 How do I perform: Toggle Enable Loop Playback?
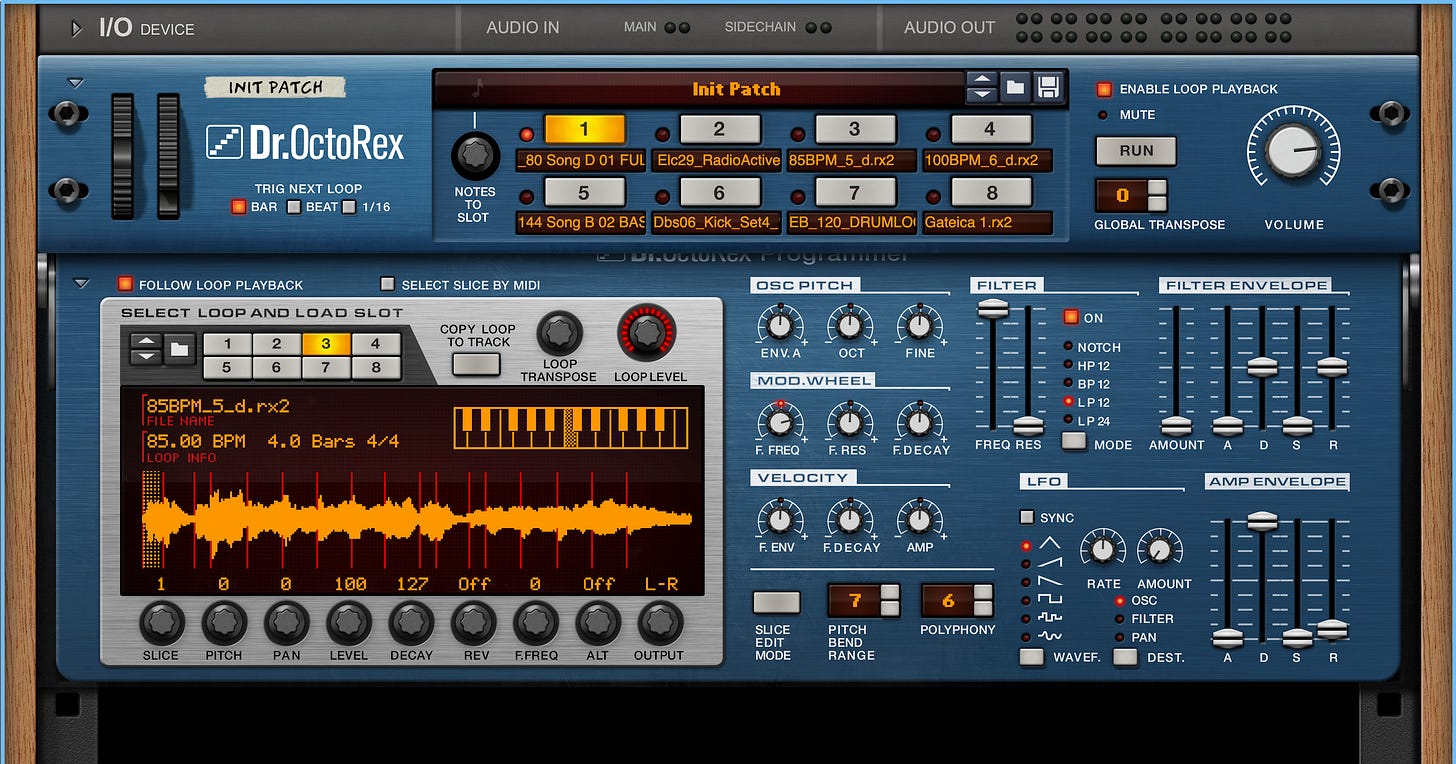tap(1104, 89)
